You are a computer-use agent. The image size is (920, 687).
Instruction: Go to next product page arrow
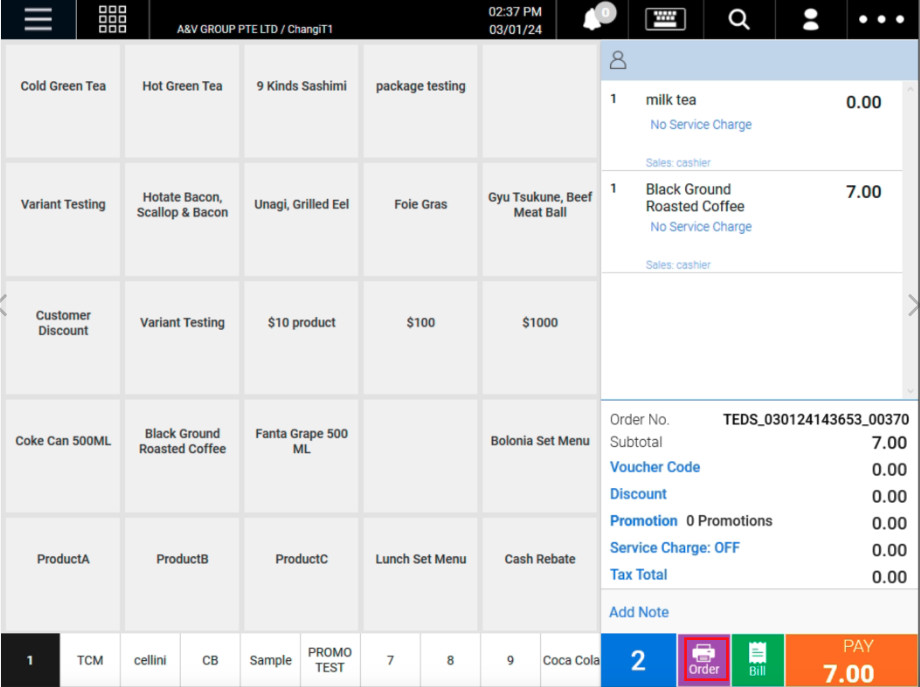tap(912, 306)
